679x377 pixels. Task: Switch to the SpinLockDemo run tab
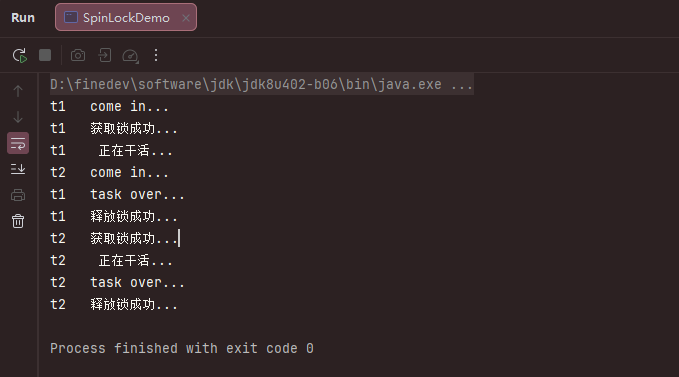tap(126, 17)
